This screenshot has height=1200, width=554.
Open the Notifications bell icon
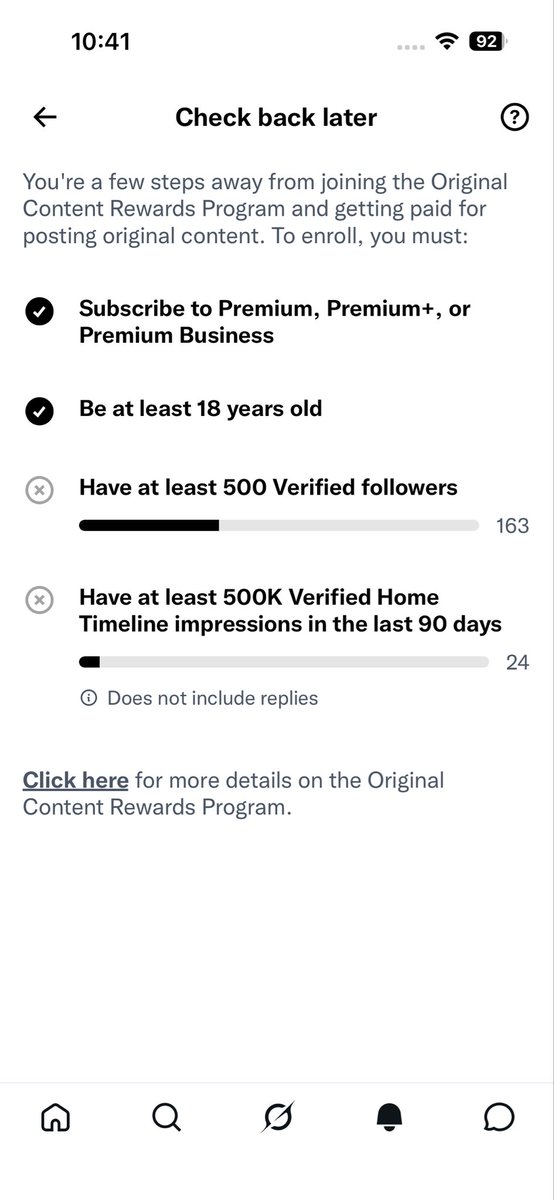[x=389, y=1118]
